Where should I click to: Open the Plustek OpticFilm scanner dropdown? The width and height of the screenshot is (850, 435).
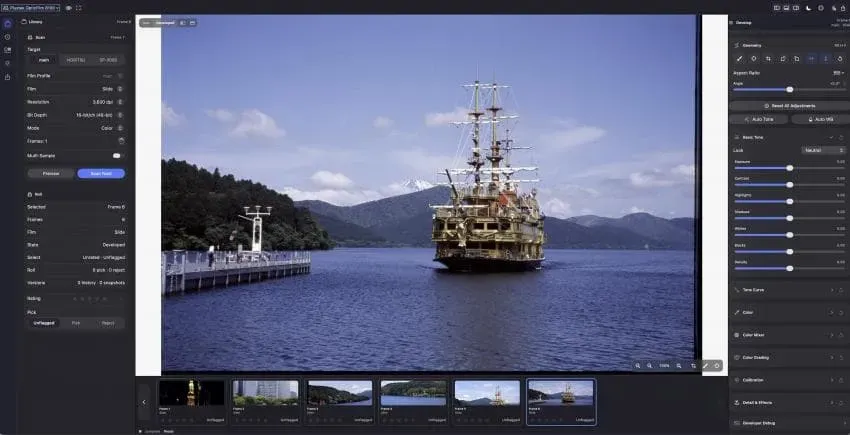(30, 8)
